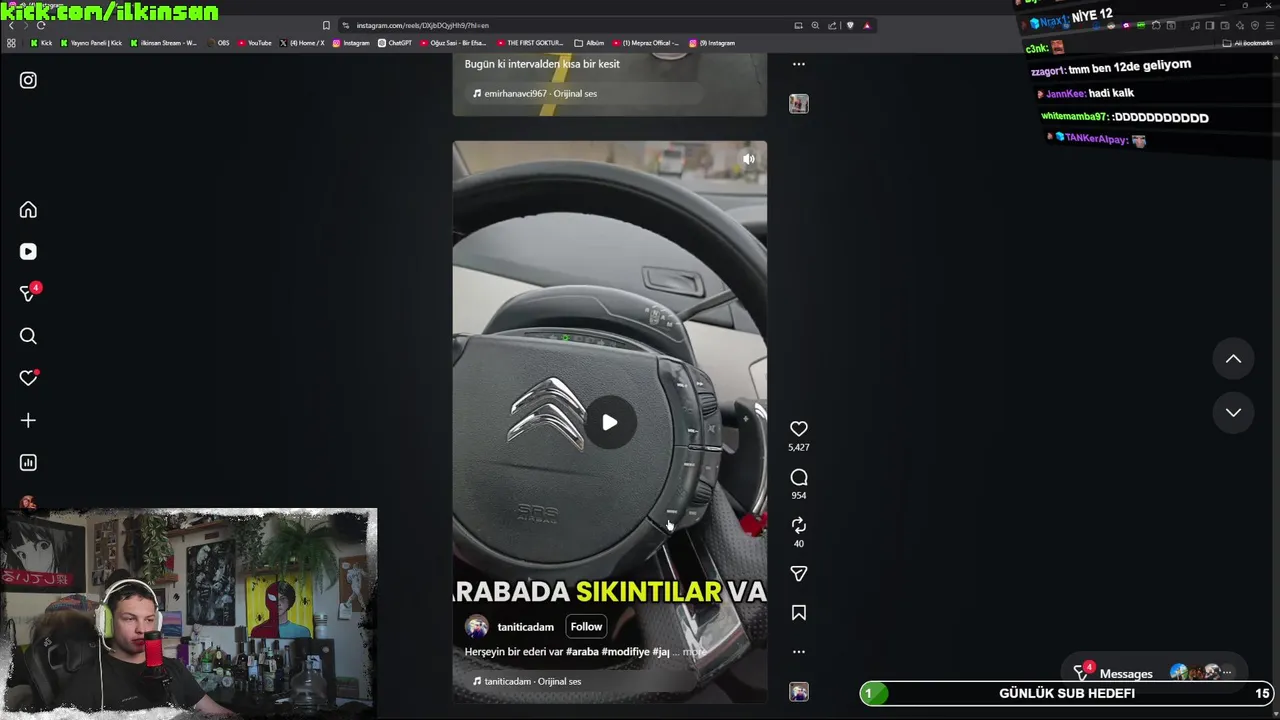Open Instagram Search in the sidebar
The image size is (1280, 720).
28,336
